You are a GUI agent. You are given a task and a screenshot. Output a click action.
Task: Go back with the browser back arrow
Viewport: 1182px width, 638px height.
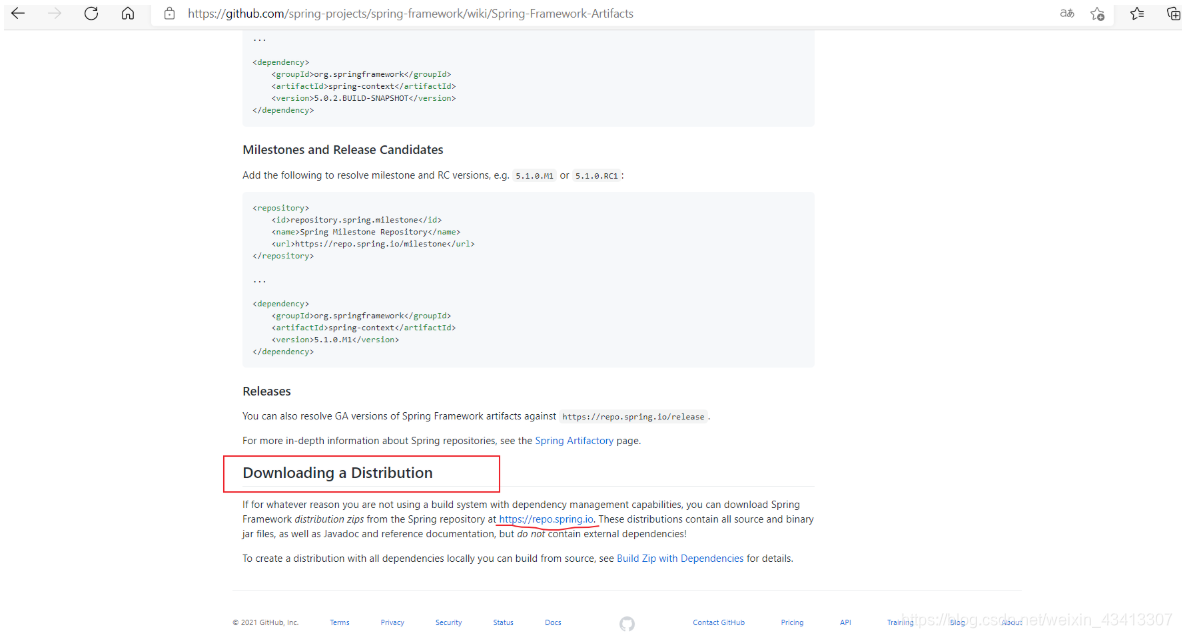point(18,14)
